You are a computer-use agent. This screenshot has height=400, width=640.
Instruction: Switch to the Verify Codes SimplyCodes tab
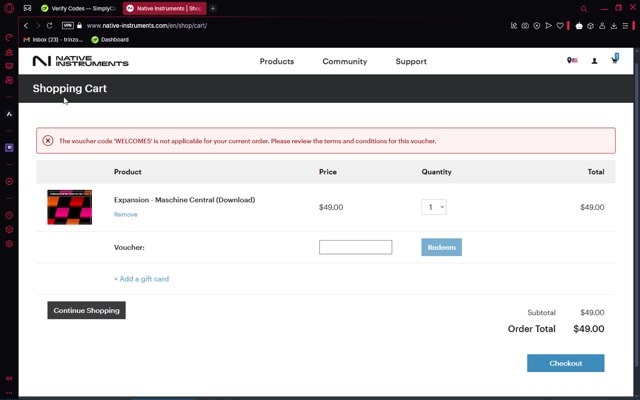tap(79, 8)
